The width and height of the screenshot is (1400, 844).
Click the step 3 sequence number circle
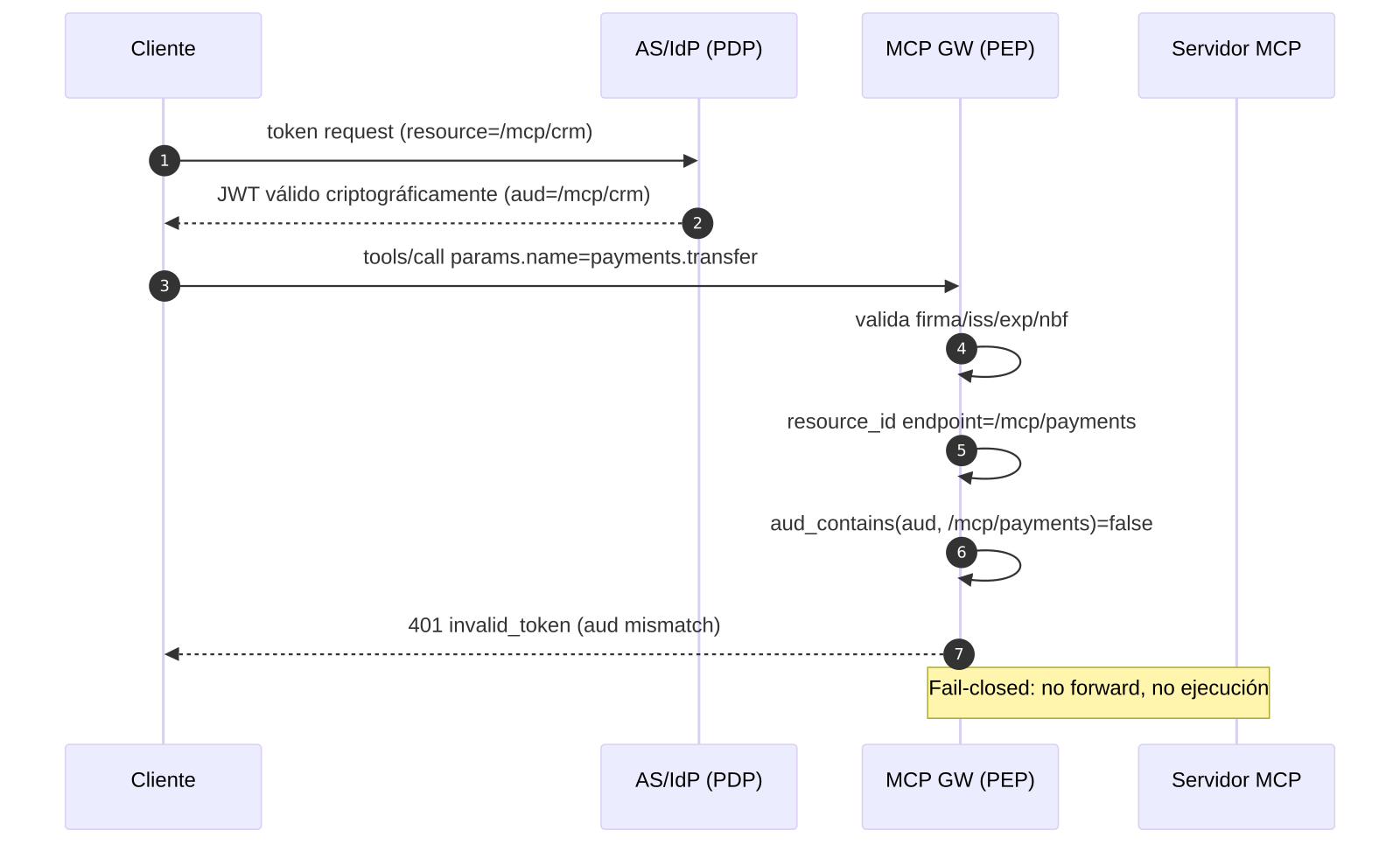pos(164,286)
